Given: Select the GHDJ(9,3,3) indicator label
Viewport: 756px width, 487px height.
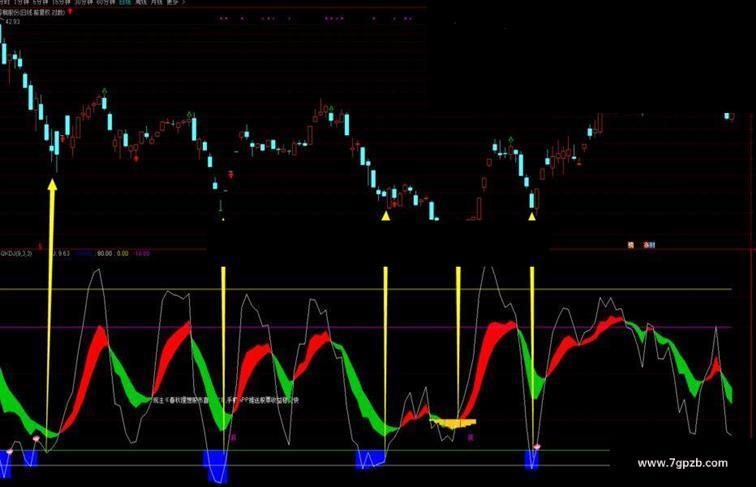Looking at the screenshot, I should (16, 253).
